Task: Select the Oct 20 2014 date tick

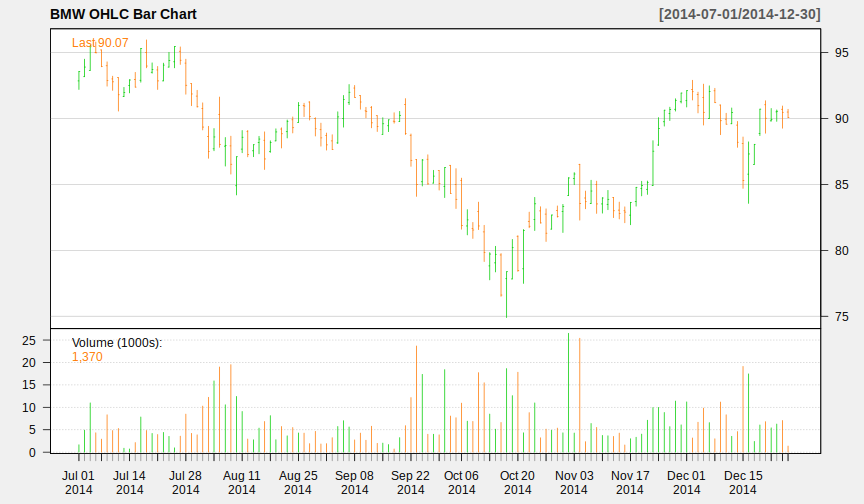Action: pos(517,482)
